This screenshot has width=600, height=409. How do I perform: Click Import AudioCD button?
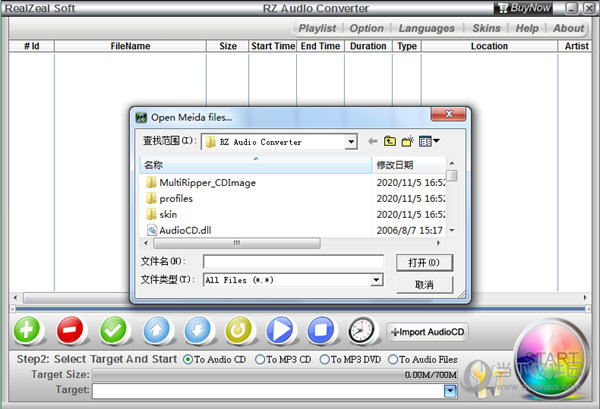[x=428, y=332]
